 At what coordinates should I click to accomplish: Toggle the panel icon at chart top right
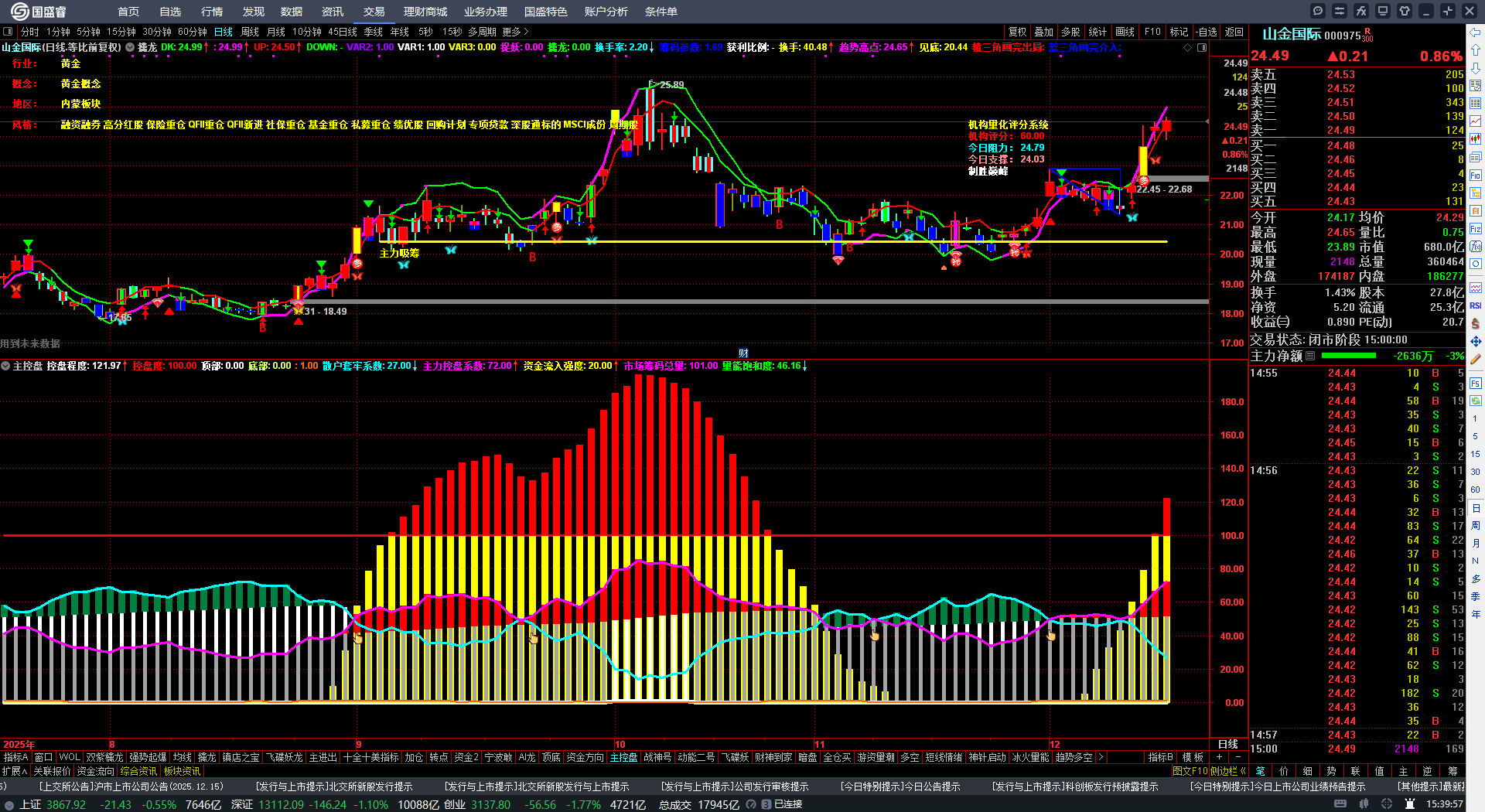(1202, 47)
